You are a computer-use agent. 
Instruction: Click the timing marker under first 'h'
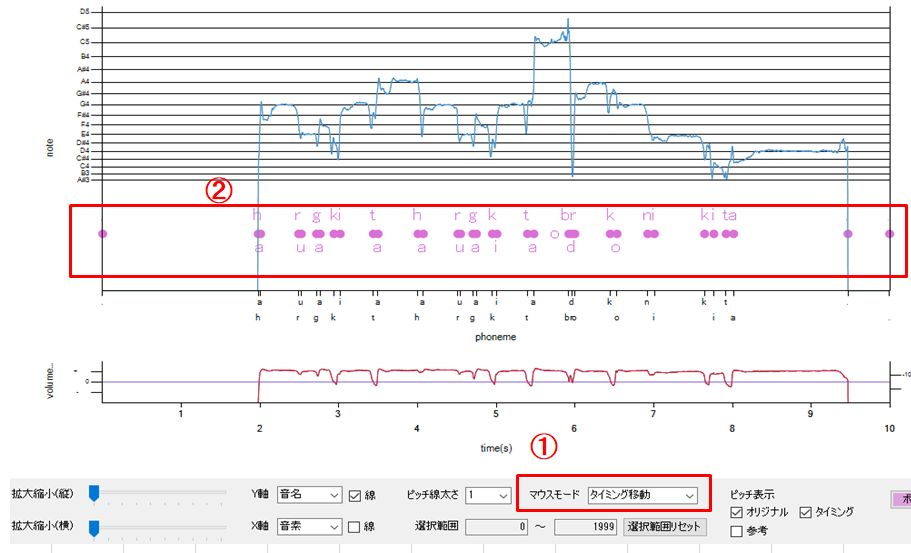(259, 234)
